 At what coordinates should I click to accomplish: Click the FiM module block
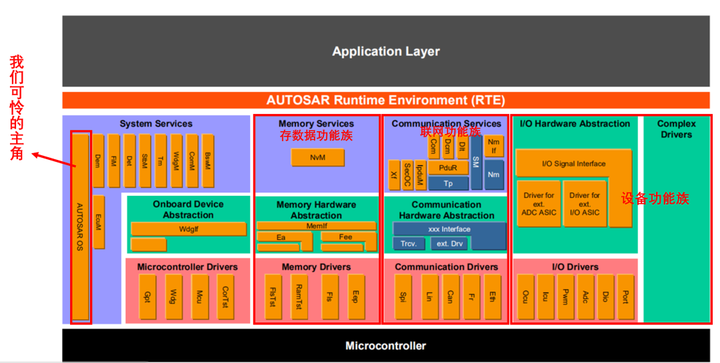(113, 161)
